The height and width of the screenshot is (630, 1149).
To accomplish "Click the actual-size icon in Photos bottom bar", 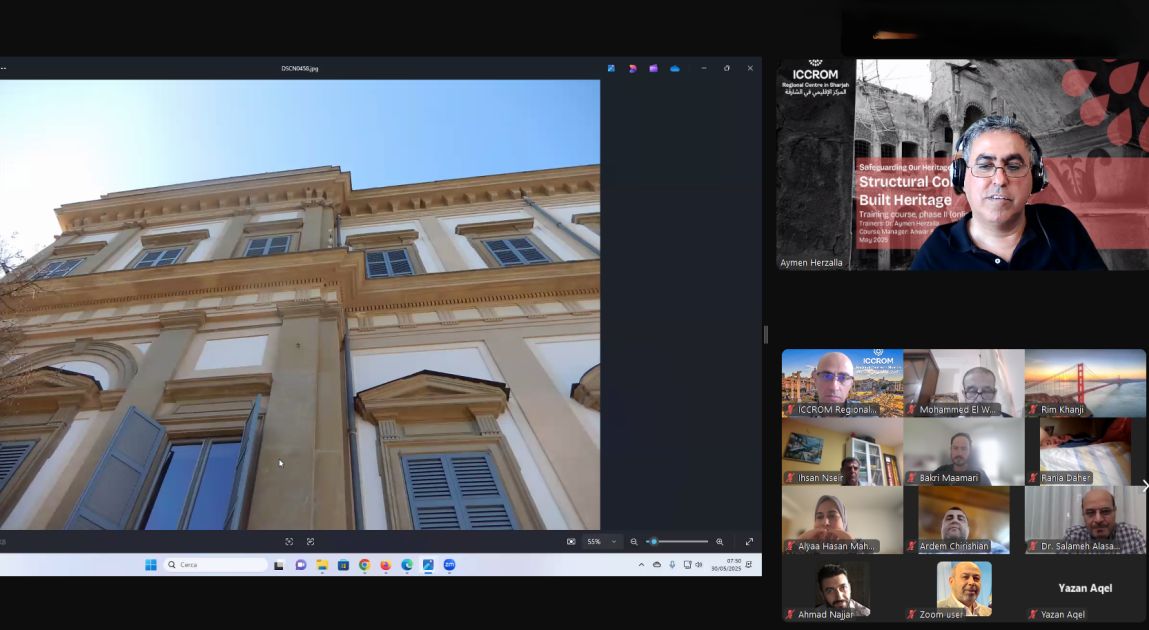I will (311, 541).
